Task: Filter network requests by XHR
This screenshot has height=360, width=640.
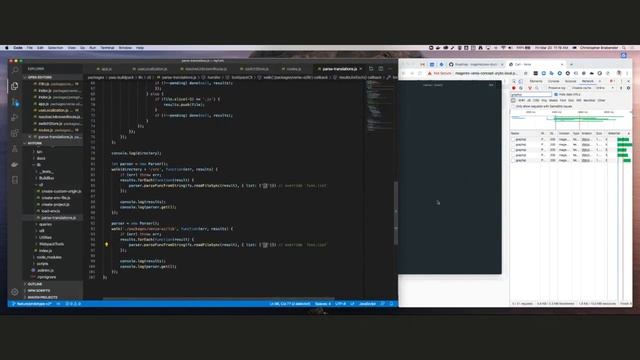Action: coord(521,100)
